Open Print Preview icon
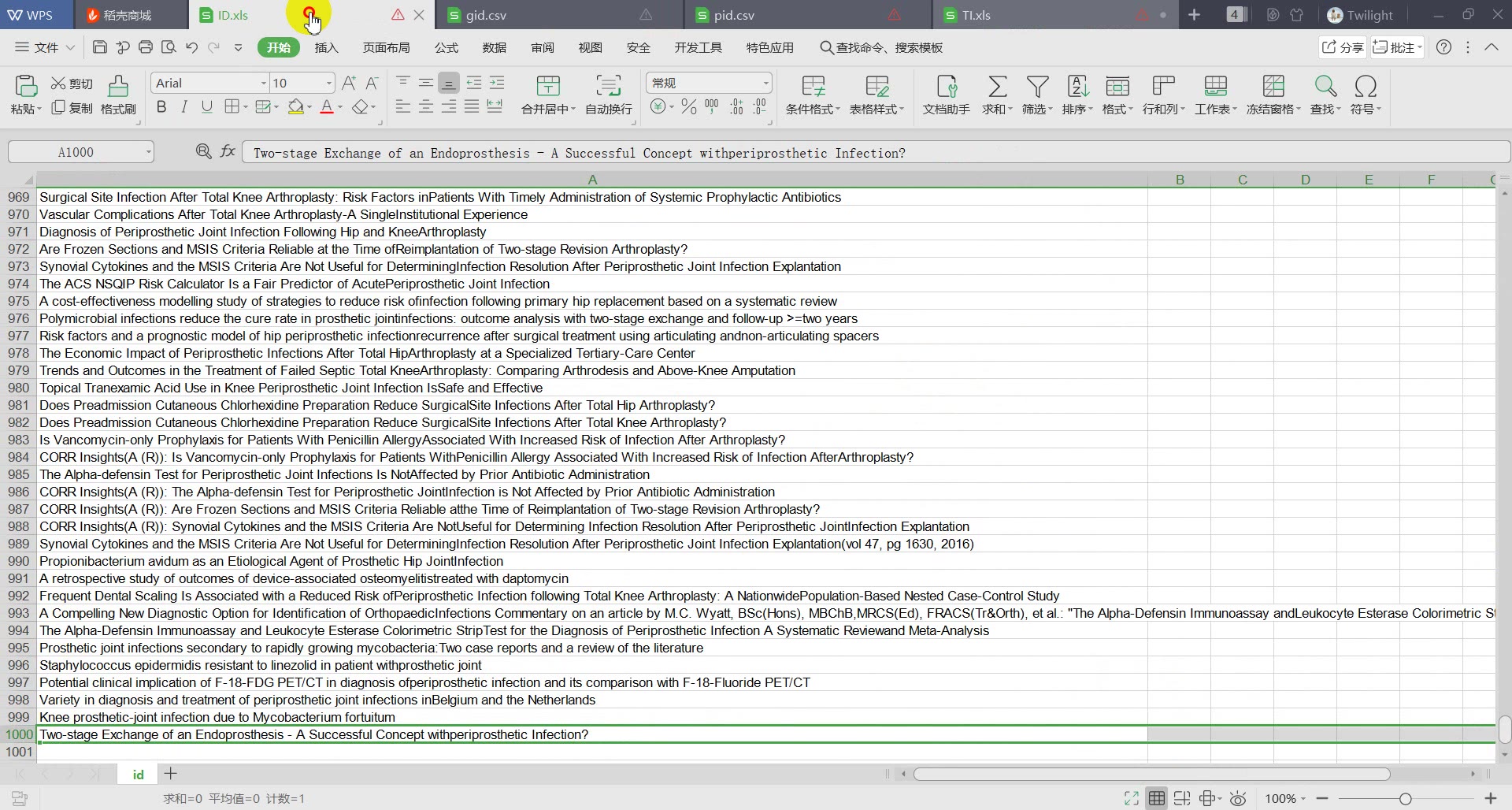 click(169, 47)
